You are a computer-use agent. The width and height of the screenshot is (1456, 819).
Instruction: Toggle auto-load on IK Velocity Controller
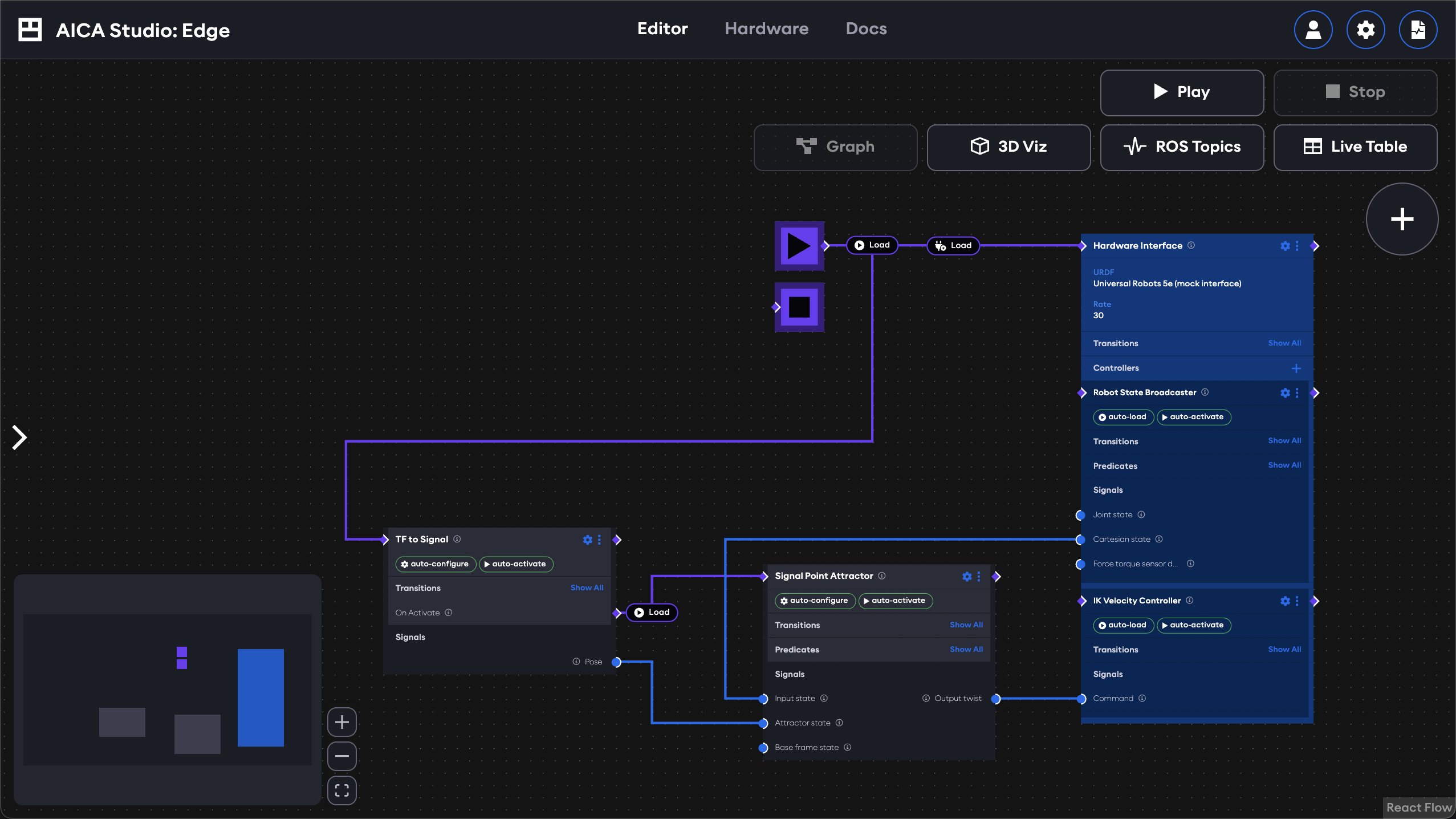(x=1123, y=625)
